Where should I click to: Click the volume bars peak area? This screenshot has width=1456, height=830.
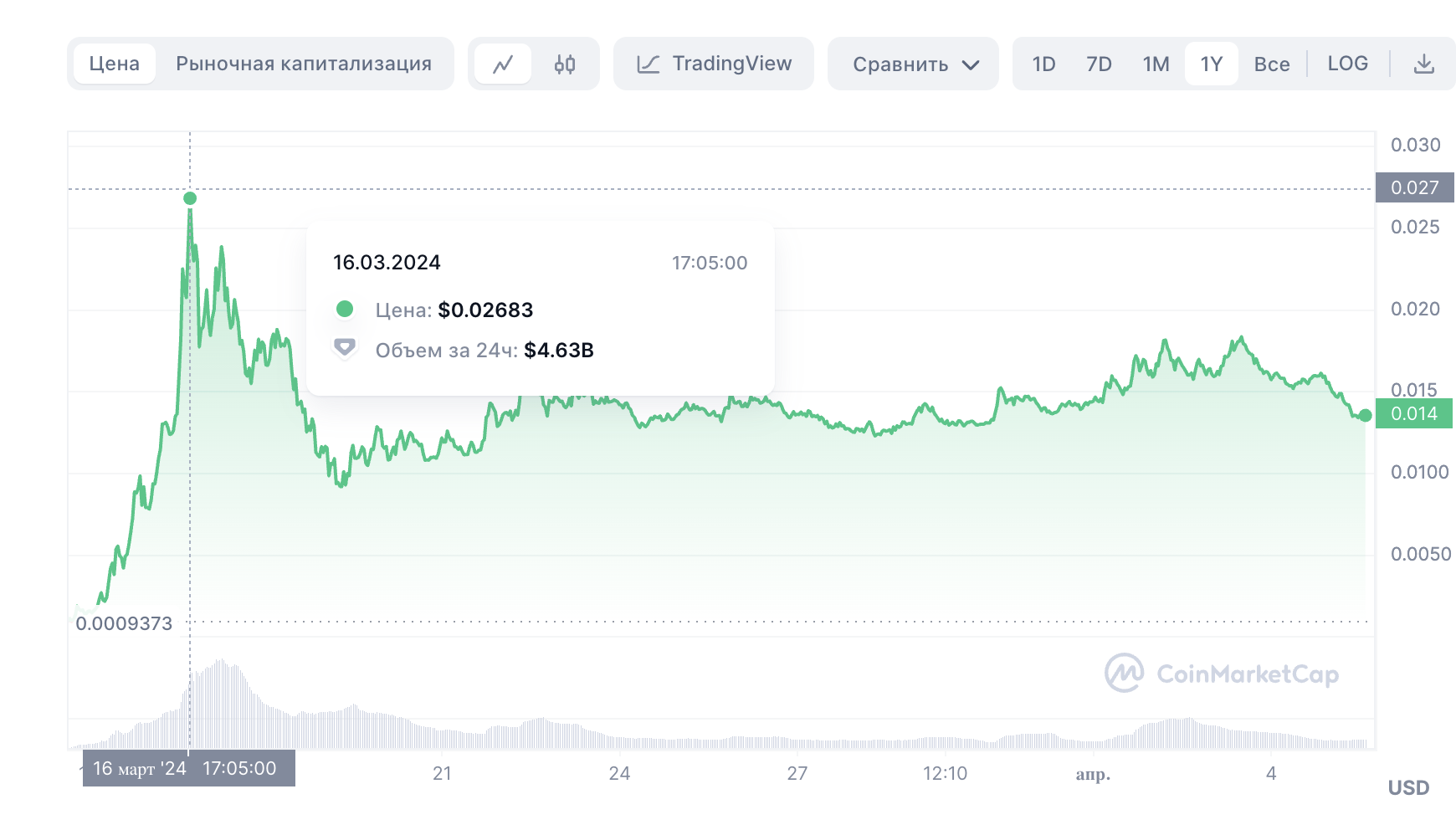[x=219, y=703]
